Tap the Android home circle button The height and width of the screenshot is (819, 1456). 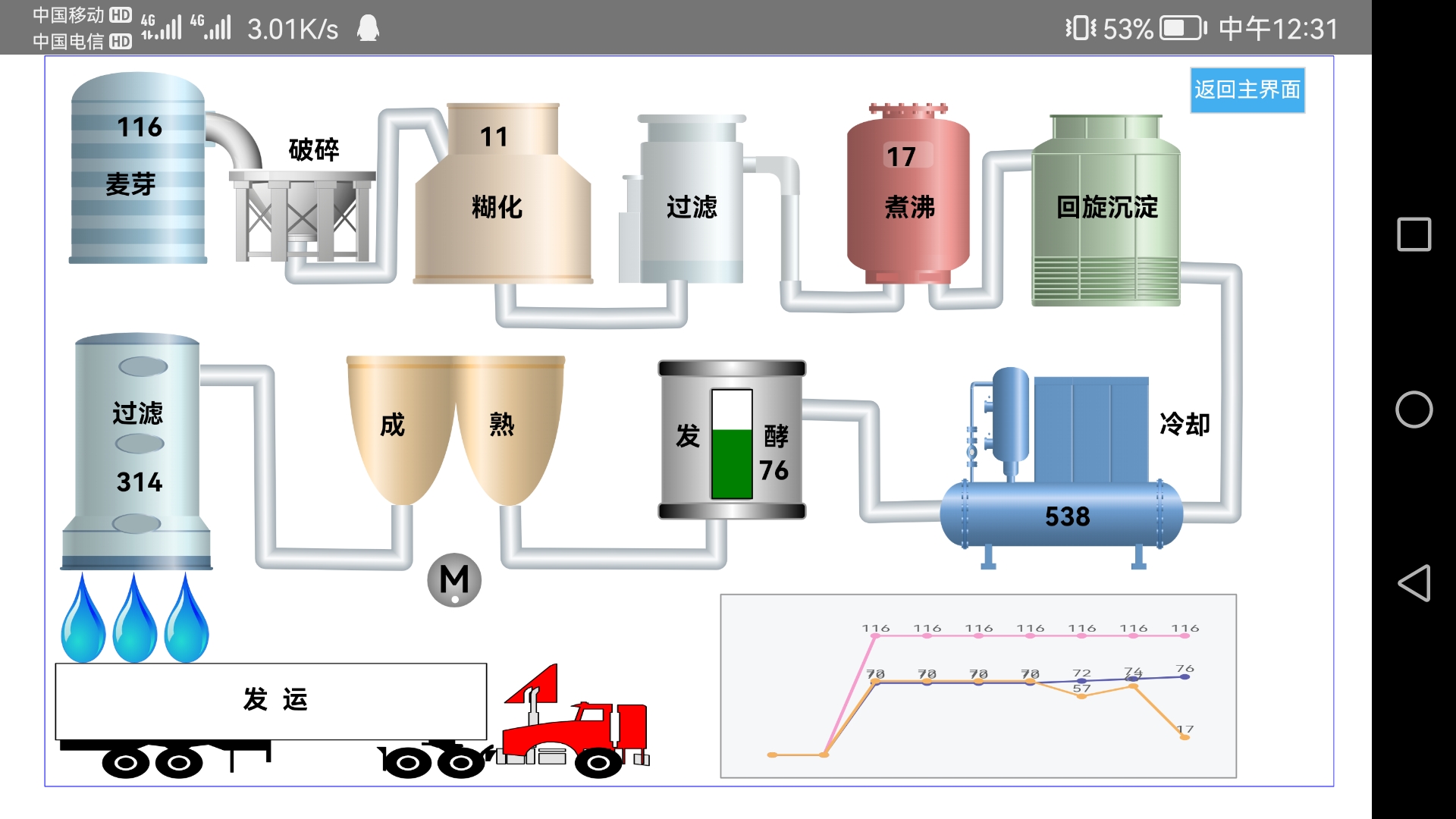click(1414, 409)
